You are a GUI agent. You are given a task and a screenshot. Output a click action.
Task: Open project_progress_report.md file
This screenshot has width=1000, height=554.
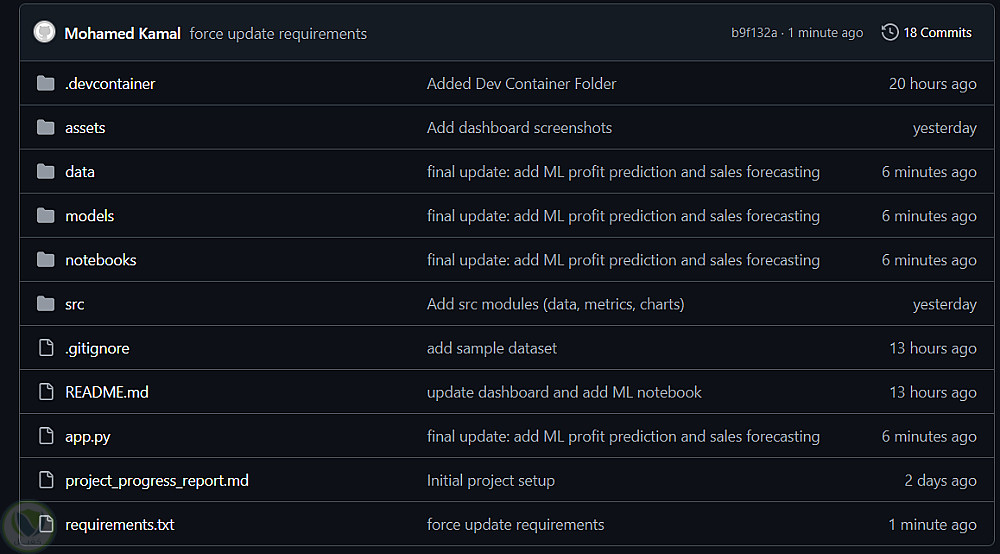157,480
